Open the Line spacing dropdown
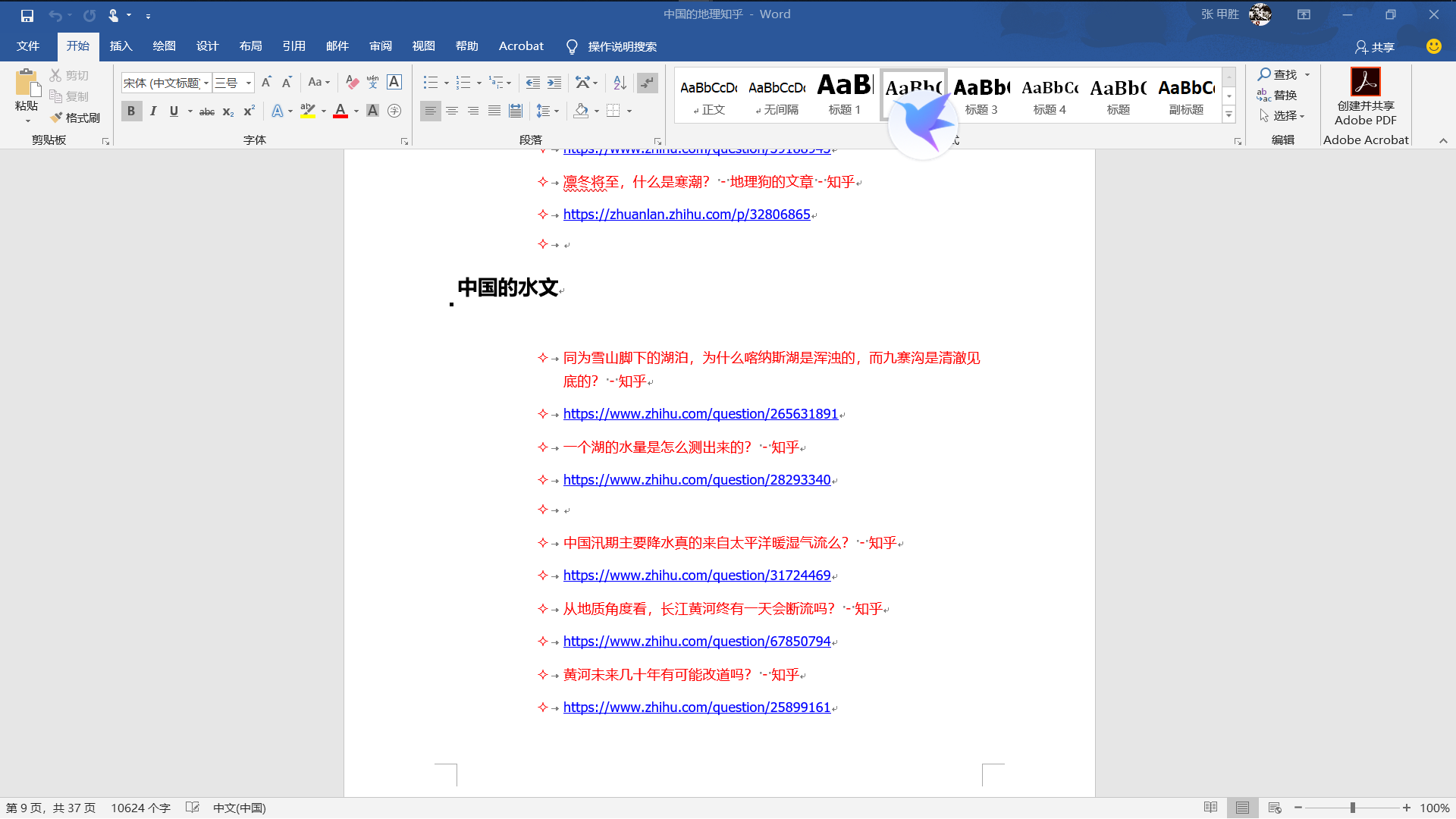 (x=548, y=111)
